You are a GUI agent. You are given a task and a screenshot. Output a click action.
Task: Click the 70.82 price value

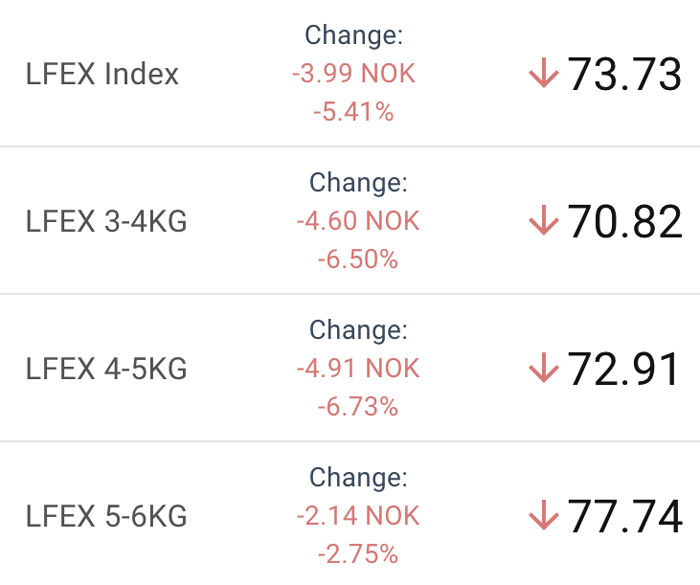(625, 221)
